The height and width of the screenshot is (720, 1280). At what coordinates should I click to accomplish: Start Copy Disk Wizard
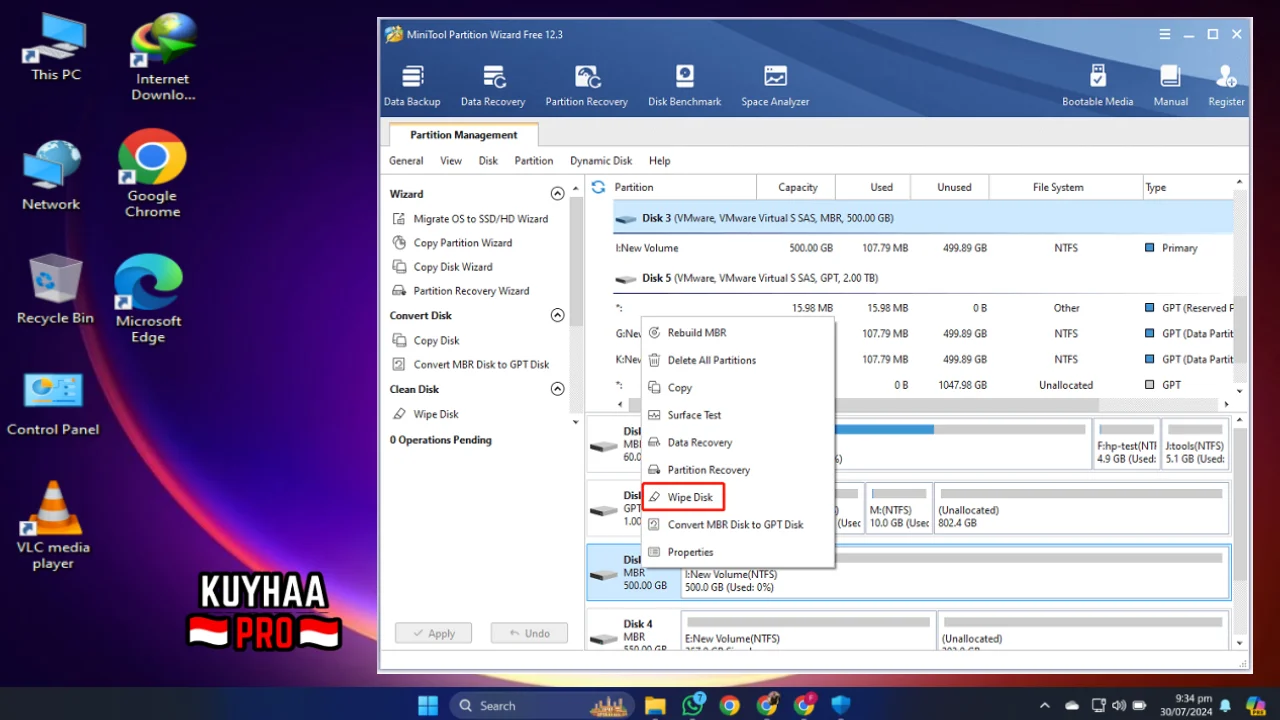tap(442, 267)
